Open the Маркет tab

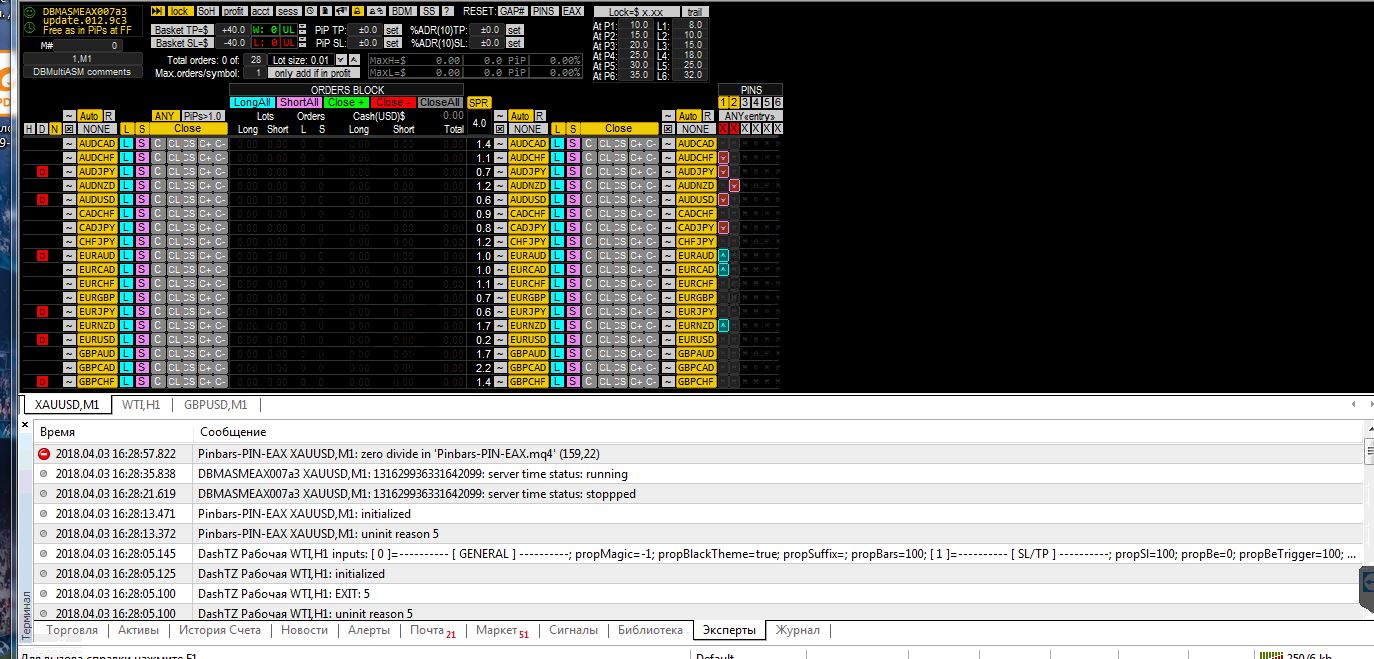[502, 631]
